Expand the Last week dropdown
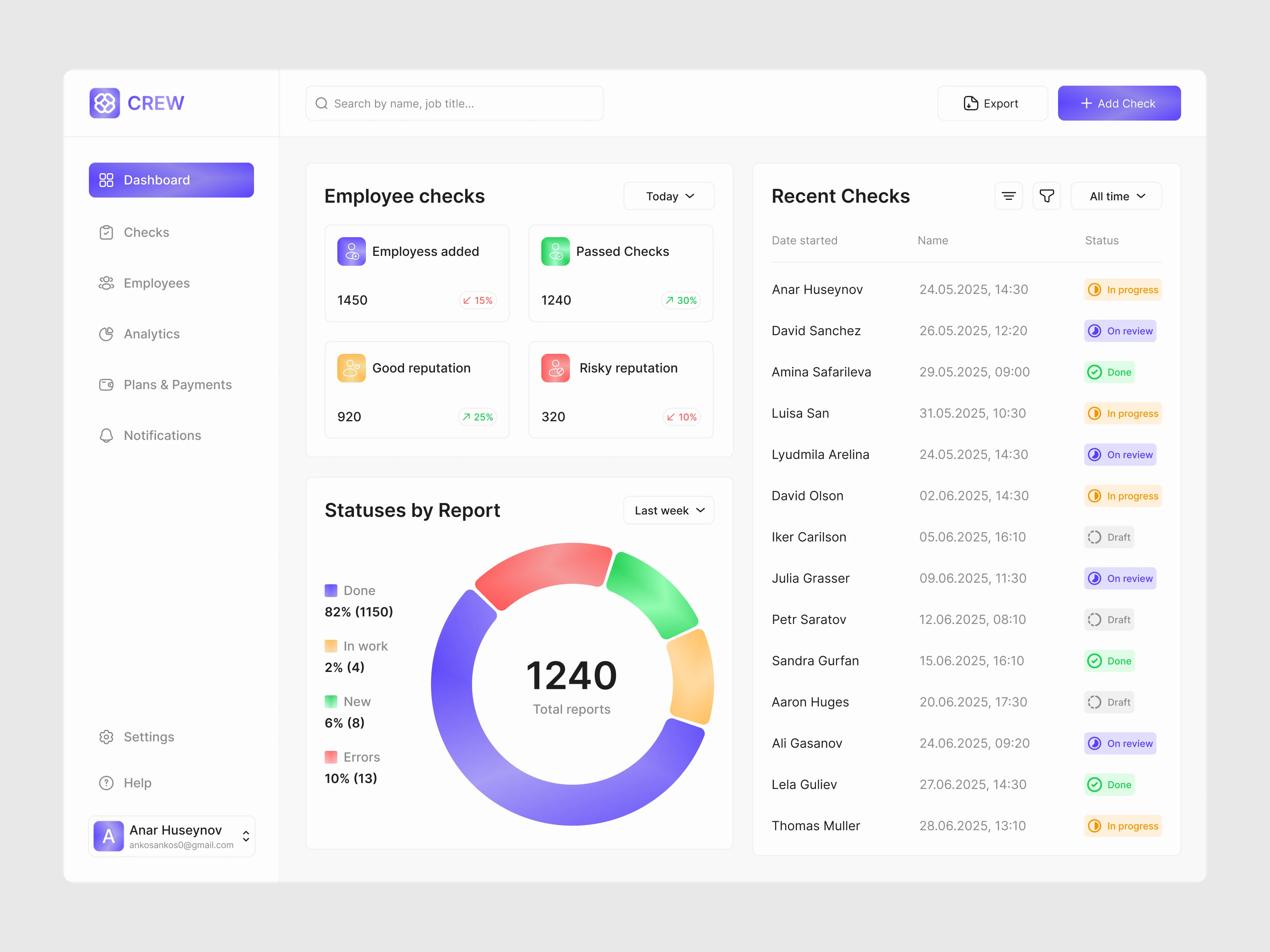Image resolution: width=1270 pixels, height=952 pixels. pyautogui.click(x=669, y=510)
